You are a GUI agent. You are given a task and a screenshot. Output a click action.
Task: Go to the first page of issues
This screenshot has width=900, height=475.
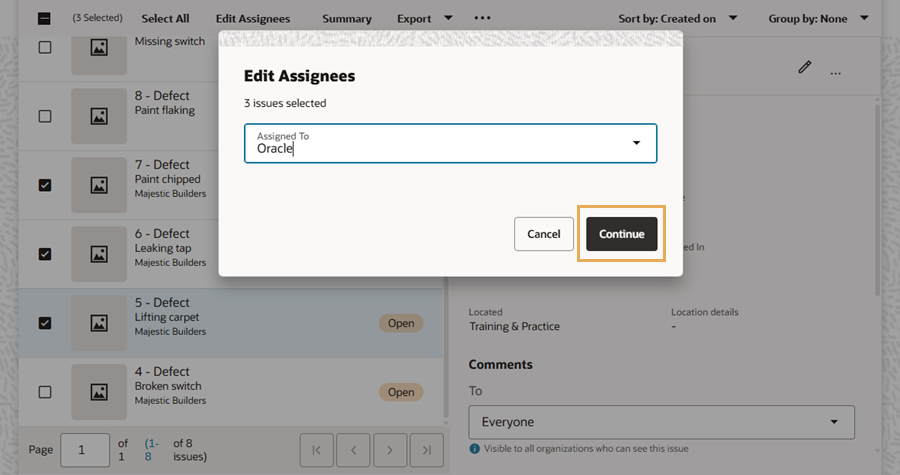(x=316, y=450)
